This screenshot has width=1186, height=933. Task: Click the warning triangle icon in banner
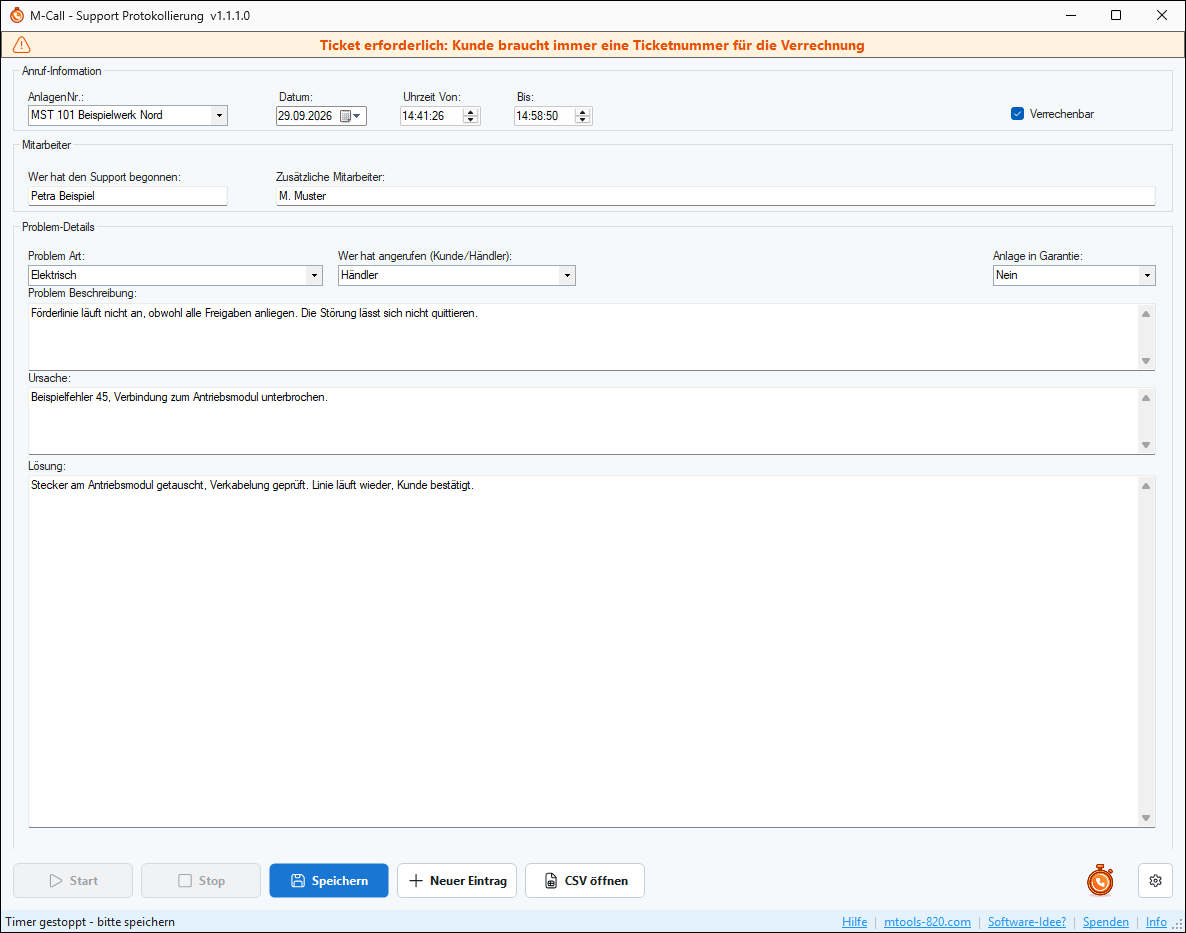coord(22,45)
